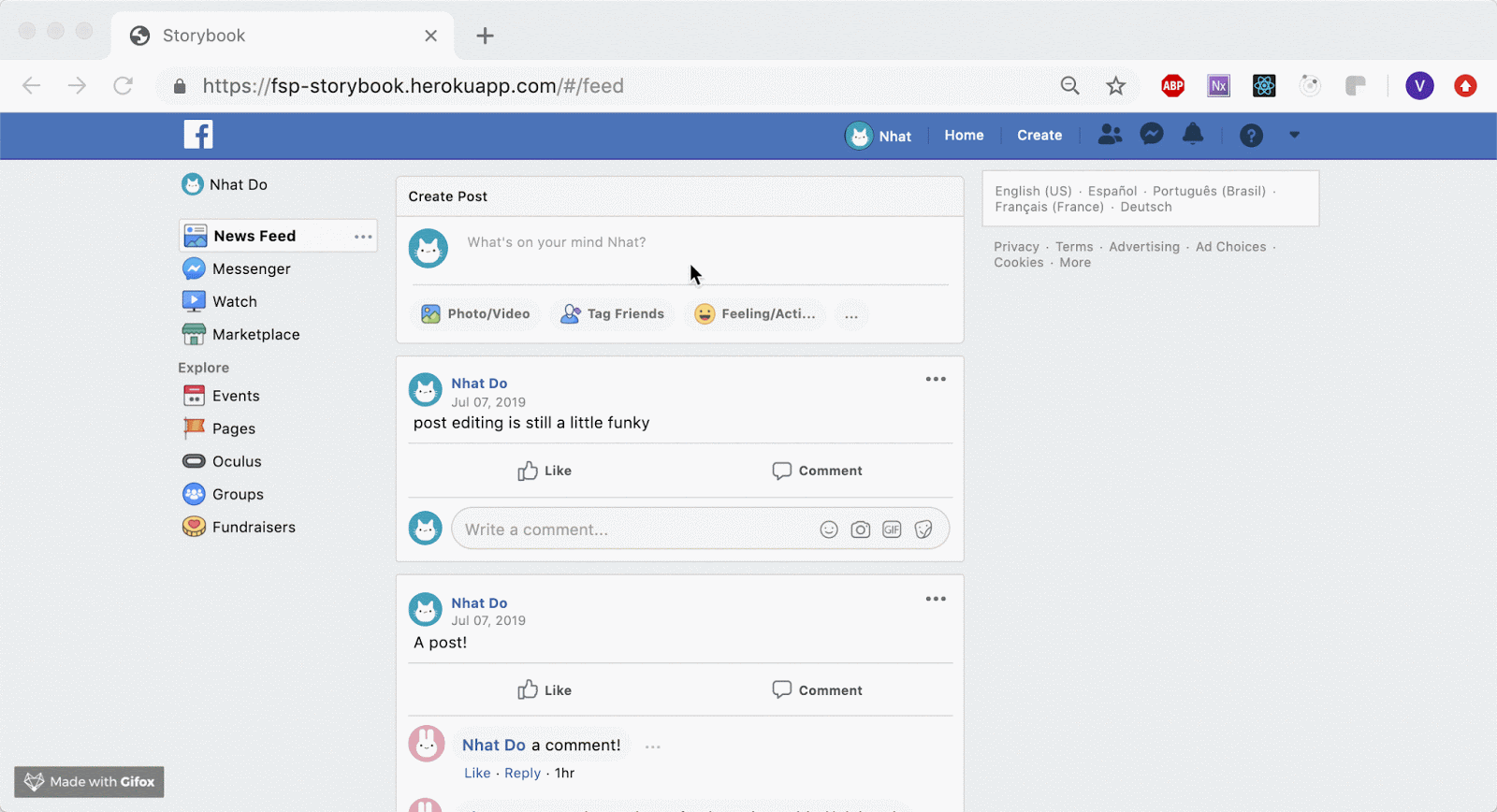Open options menu for funky post
1497x812 pixels.
click(x=936, y=379)
